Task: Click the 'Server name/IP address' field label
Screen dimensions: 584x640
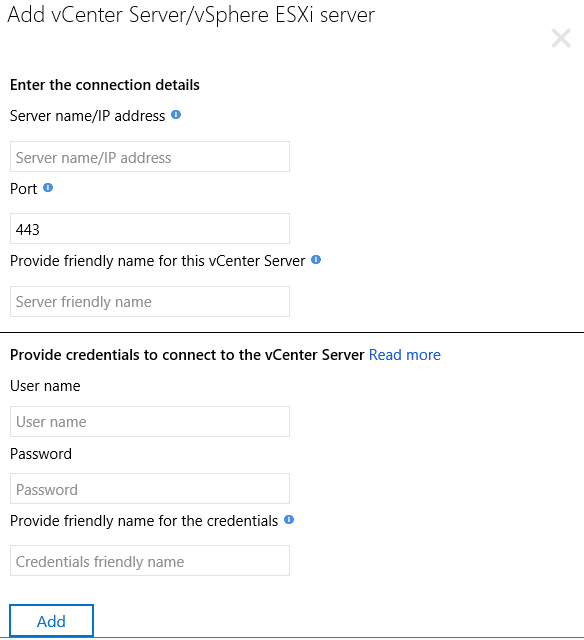Action: (x=87, y=116)
